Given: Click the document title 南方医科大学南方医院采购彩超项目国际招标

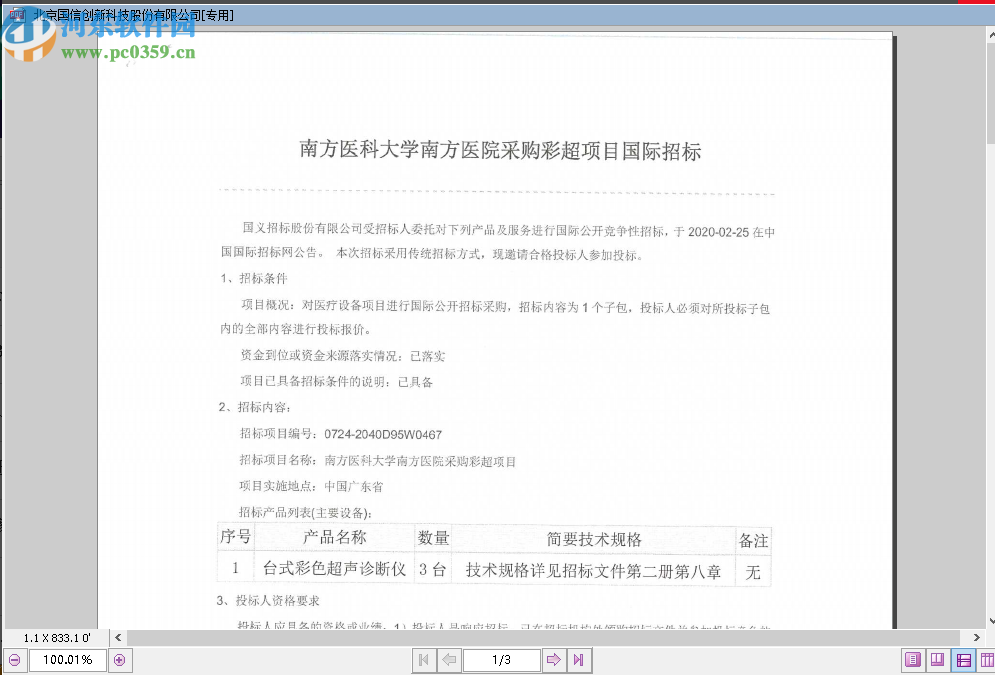Looking at the screenshot, I should pyautogui.click(x=500, y=150).
